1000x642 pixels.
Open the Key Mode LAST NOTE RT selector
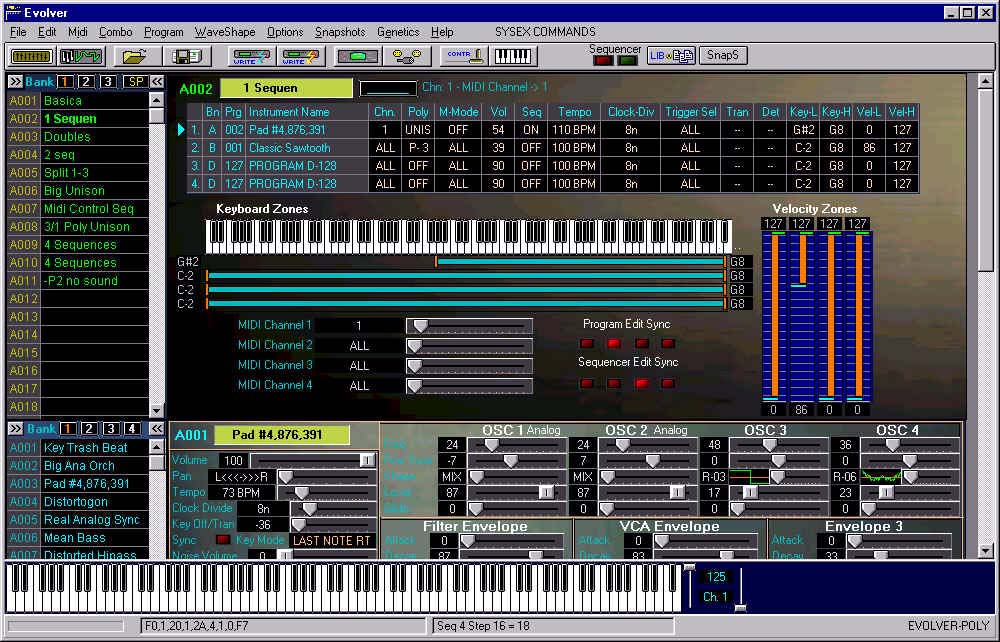[x=331, y=541]
